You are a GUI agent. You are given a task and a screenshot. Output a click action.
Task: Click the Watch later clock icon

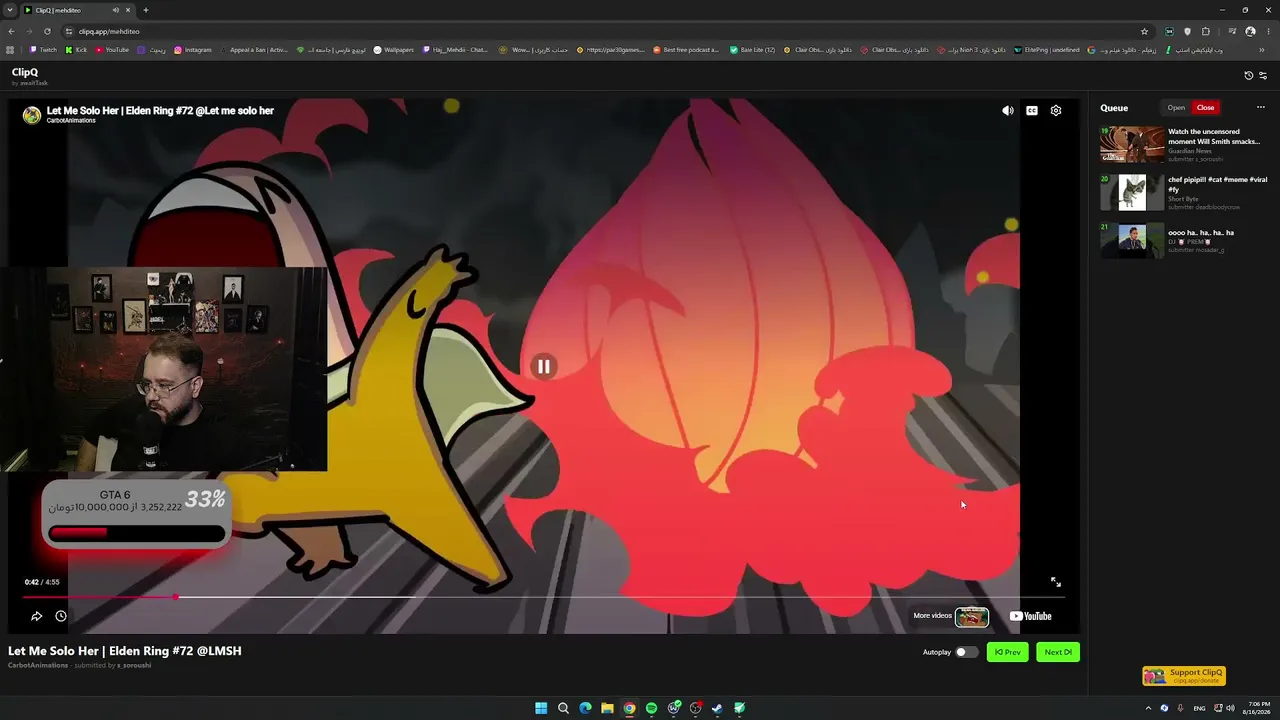pos(61,616)
